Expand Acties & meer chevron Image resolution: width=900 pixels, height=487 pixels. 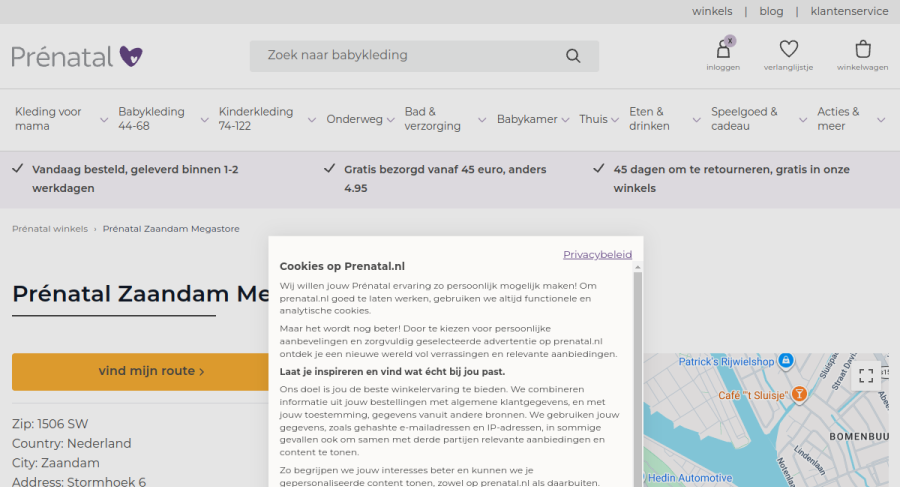(x=881, y=120)
